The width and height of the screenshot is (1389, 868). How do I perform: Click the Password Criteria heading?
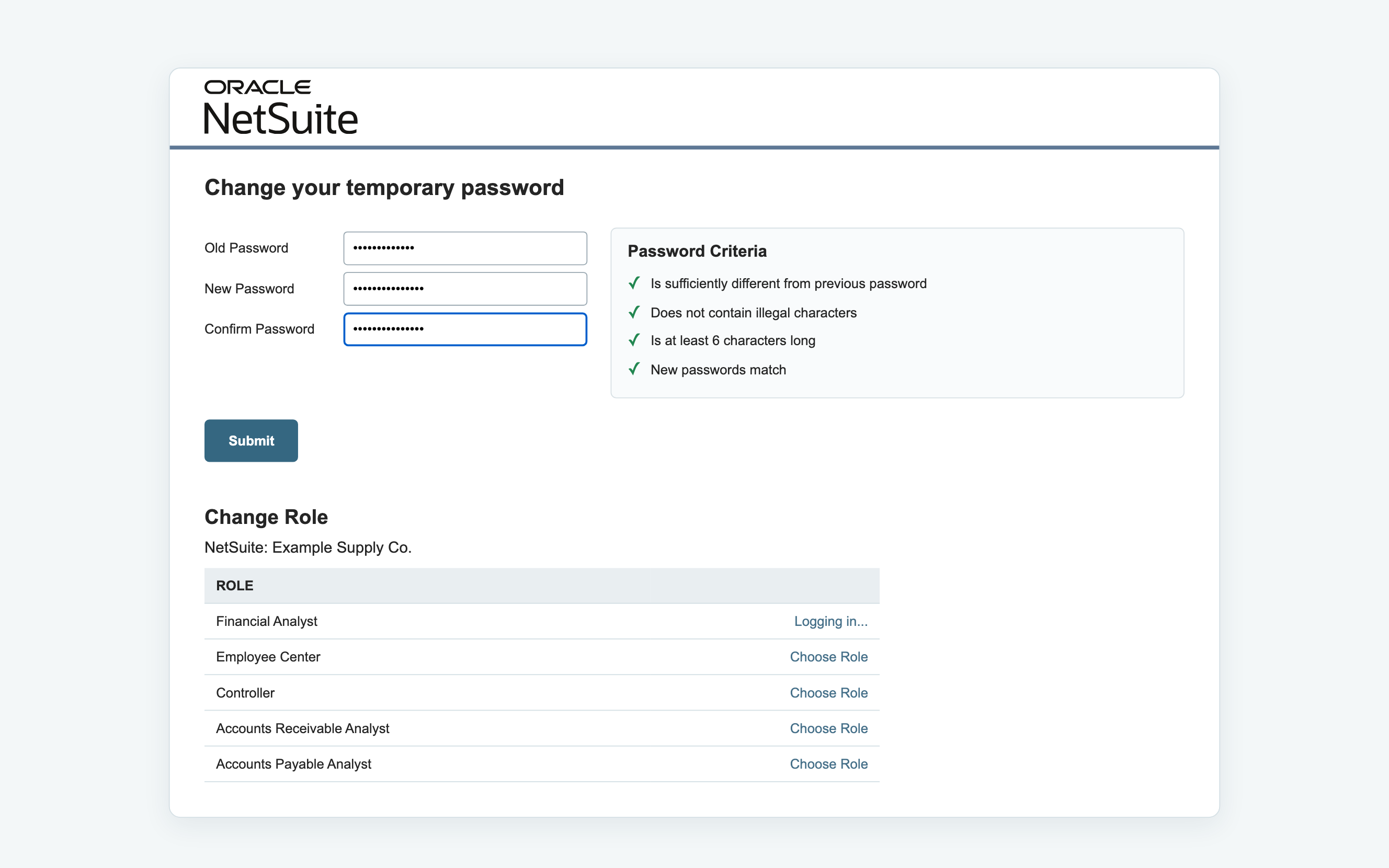697,251
